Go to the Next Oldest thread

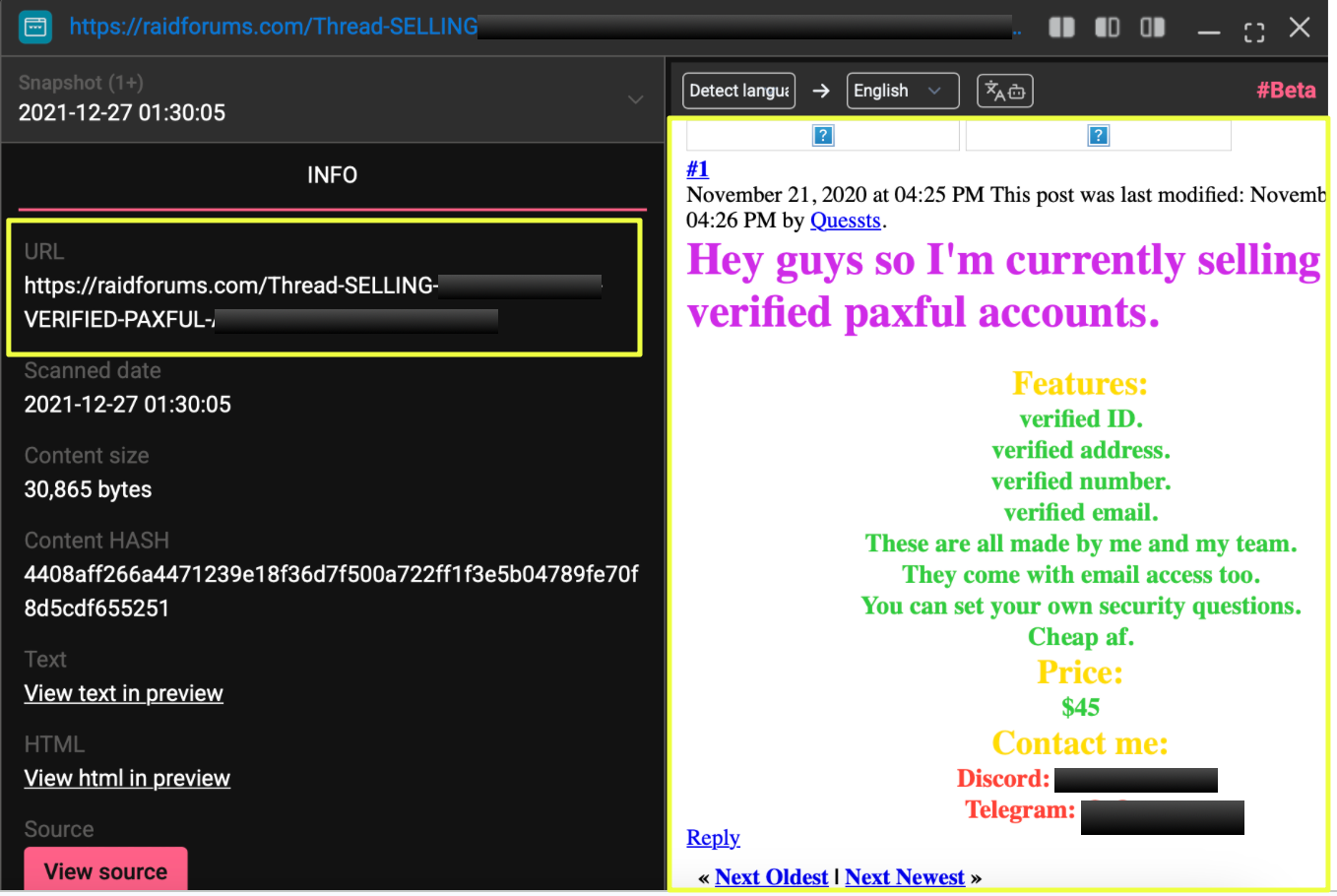[771, 877]
